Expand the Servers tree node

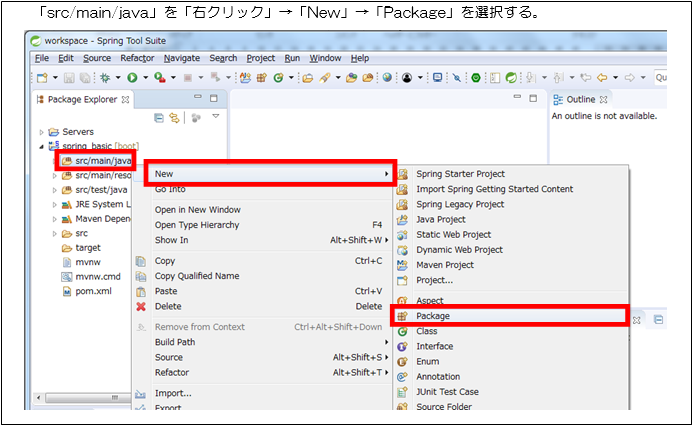click(x=42, y=132)
